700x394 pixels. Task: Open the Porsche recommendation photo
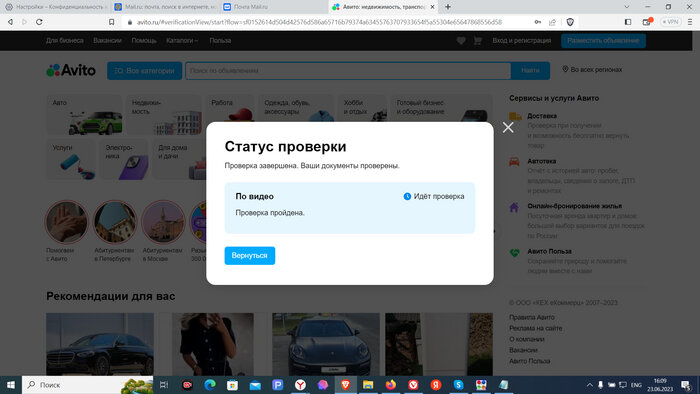click(x=326, y=344)
